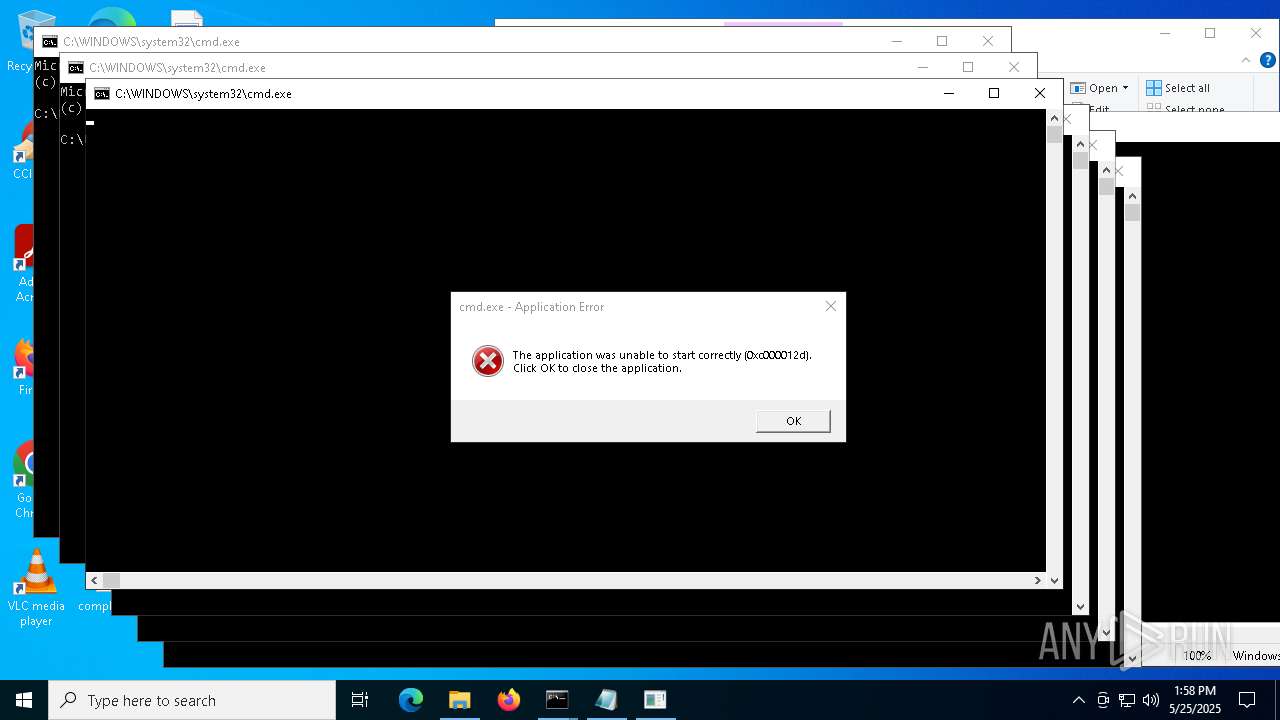Click the front cmd vertical scrollbar up arrow

click(1054, 118)
